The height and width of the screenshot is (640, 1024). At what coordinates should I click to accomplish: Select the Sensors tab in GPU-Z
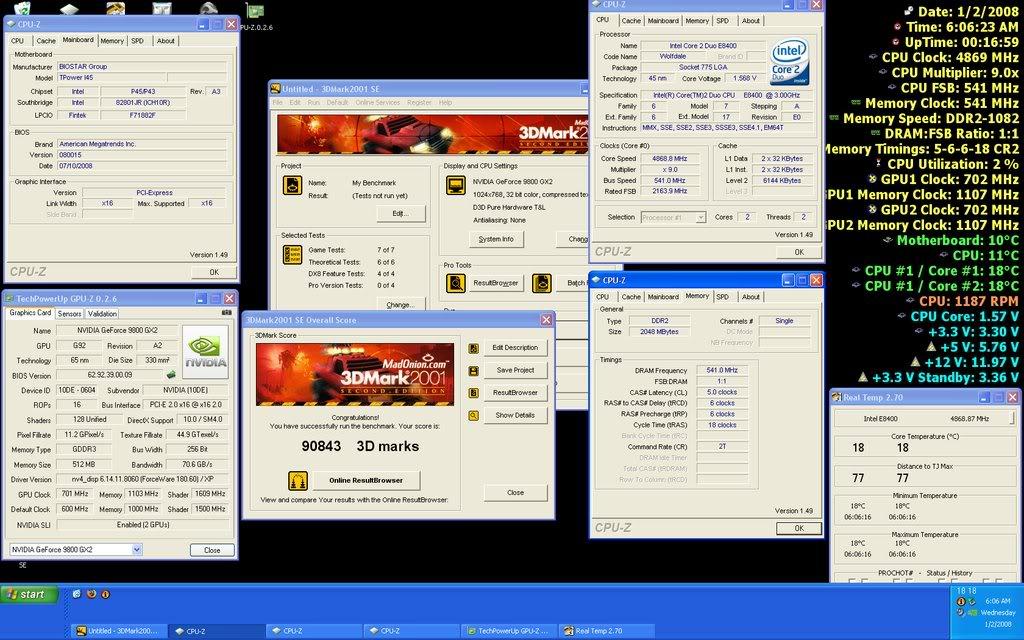coord(69,314)
